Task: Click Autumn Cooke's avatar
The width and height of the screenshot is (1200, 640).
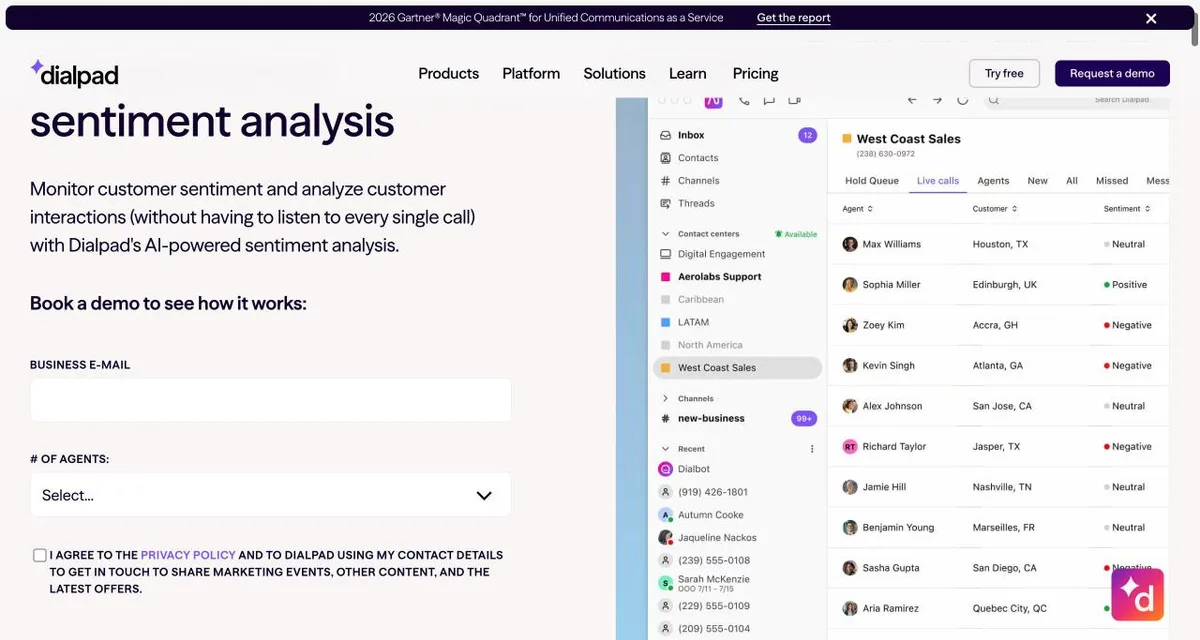Action: pyautogui.click(x=666, y=515)
